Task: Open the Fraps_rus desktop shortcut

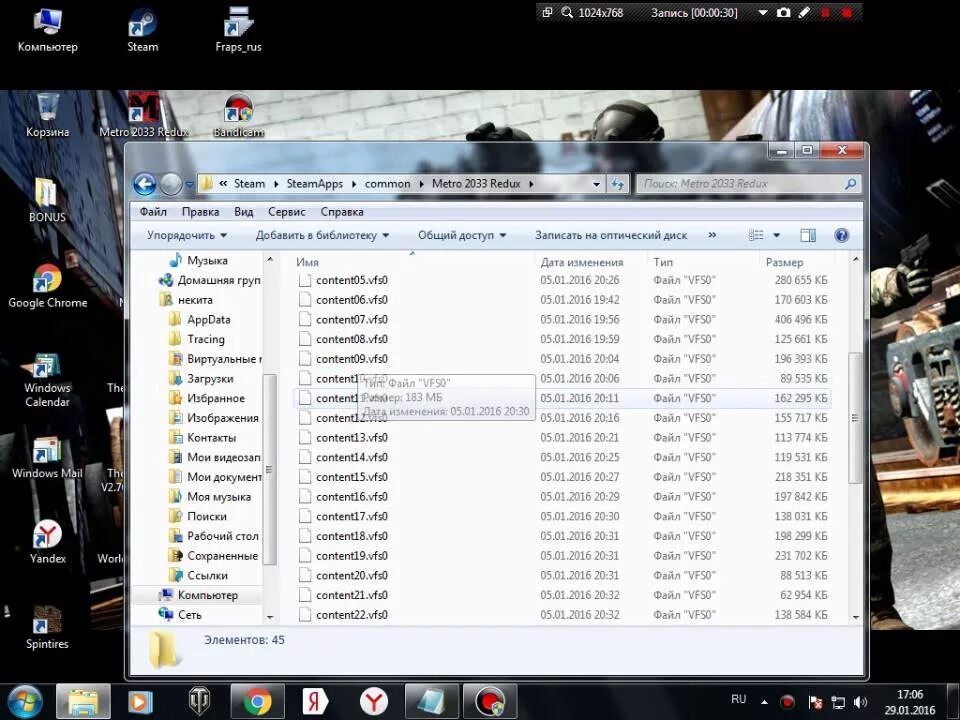Action: [x=238, y=29]
